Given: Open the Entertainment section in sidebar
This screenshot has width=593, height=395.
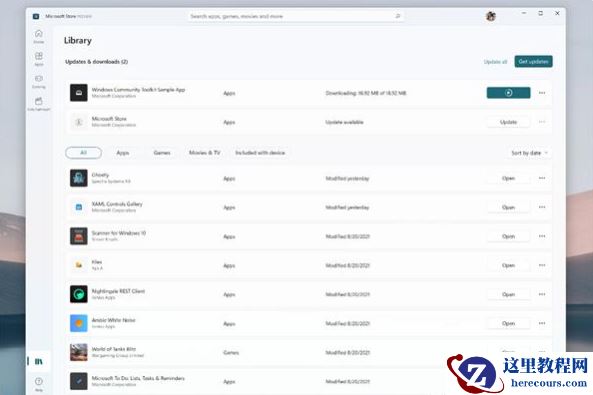Looking at the screenshot, I should tap(39, 104).
